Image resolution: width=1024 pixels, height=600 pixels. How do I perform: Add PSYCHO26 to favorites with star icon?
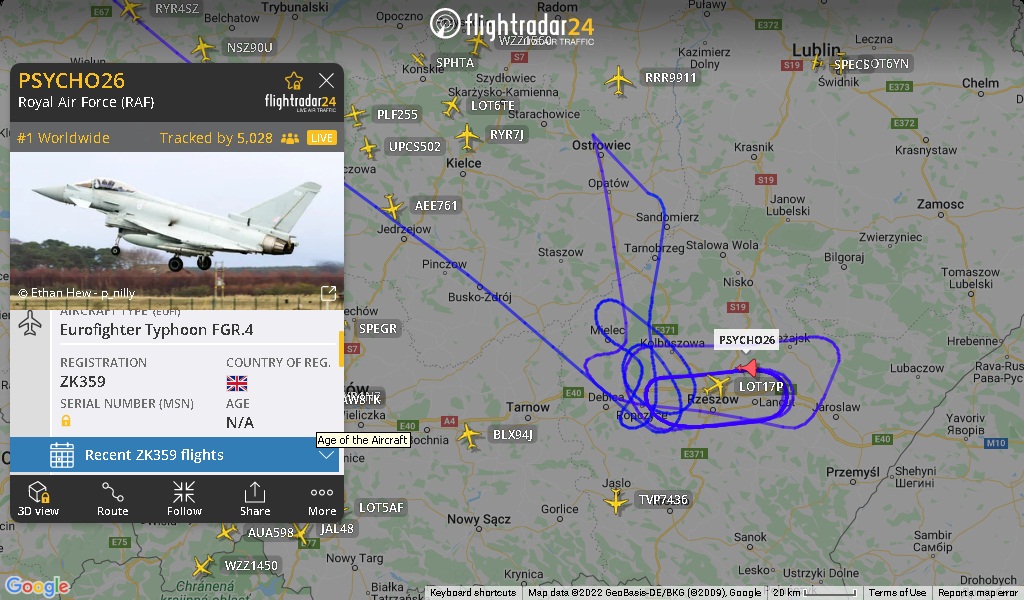coord(294,80)
